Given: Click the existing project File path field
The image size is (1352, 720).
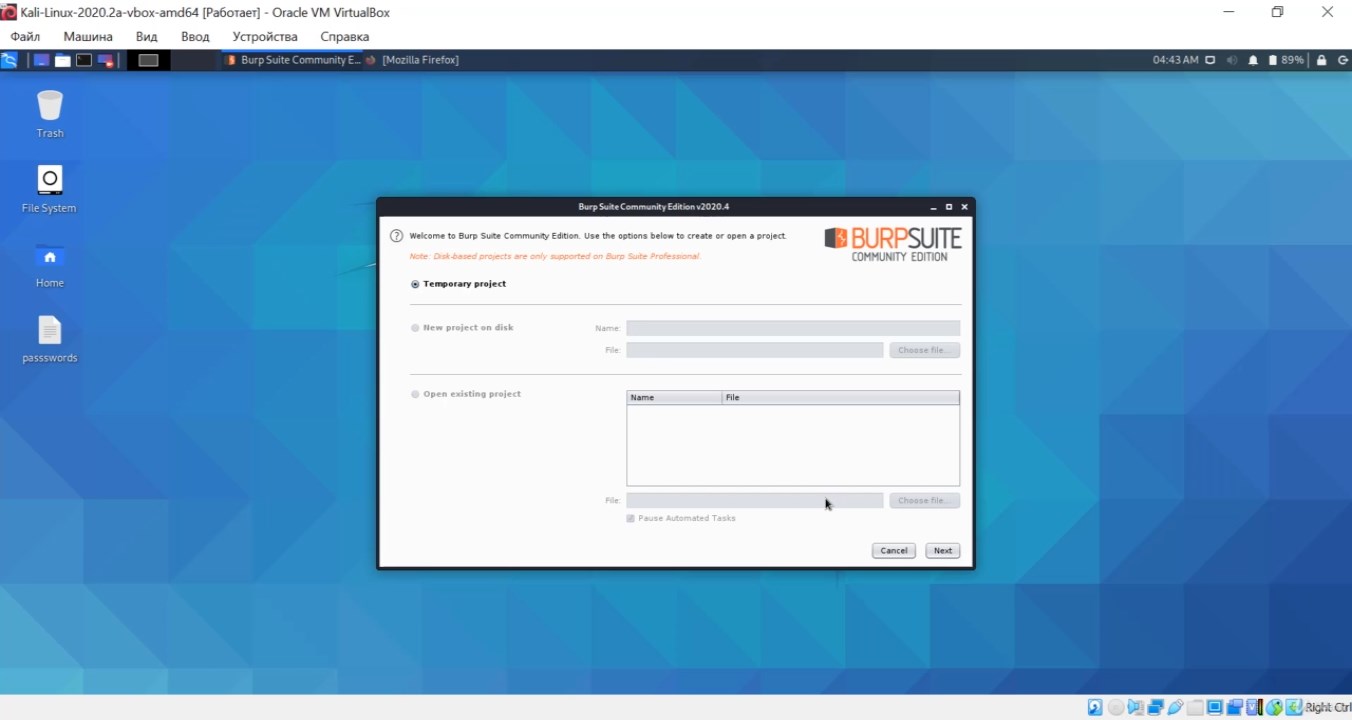Looking at the screenshot, I should tap(755, 500).
